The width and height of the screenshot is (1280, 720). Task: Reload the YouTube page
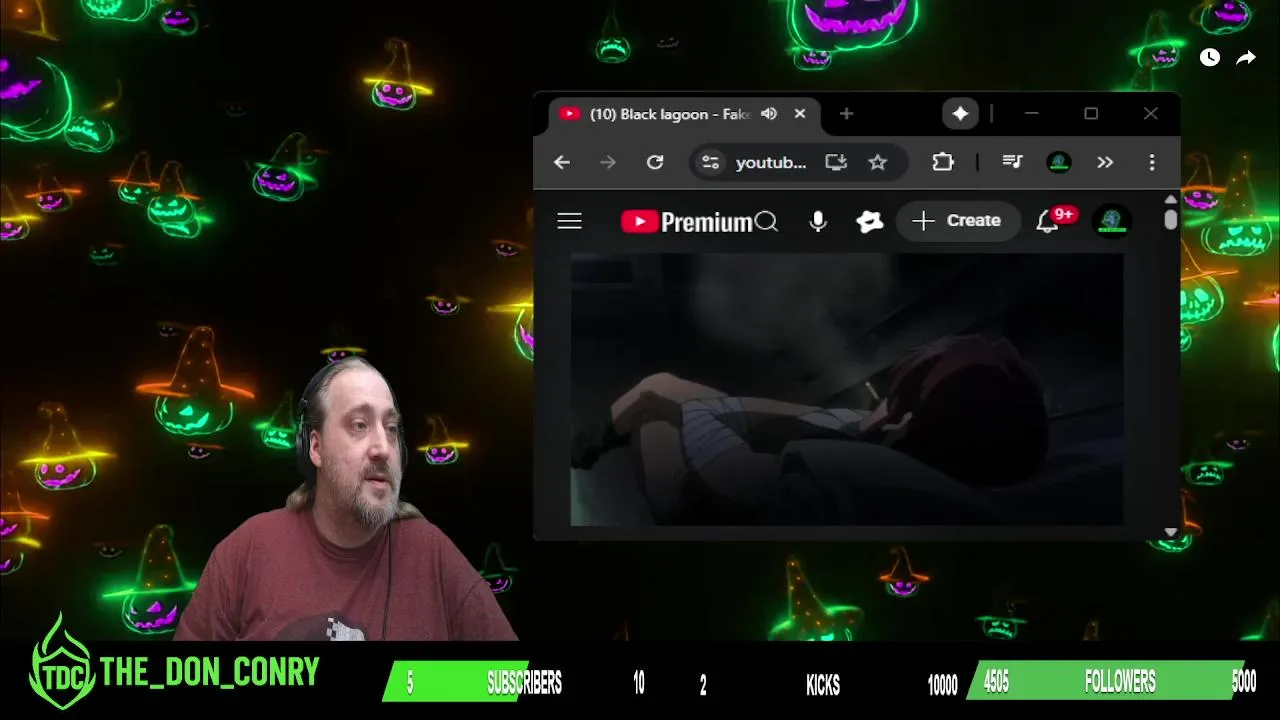coord(655,162)
